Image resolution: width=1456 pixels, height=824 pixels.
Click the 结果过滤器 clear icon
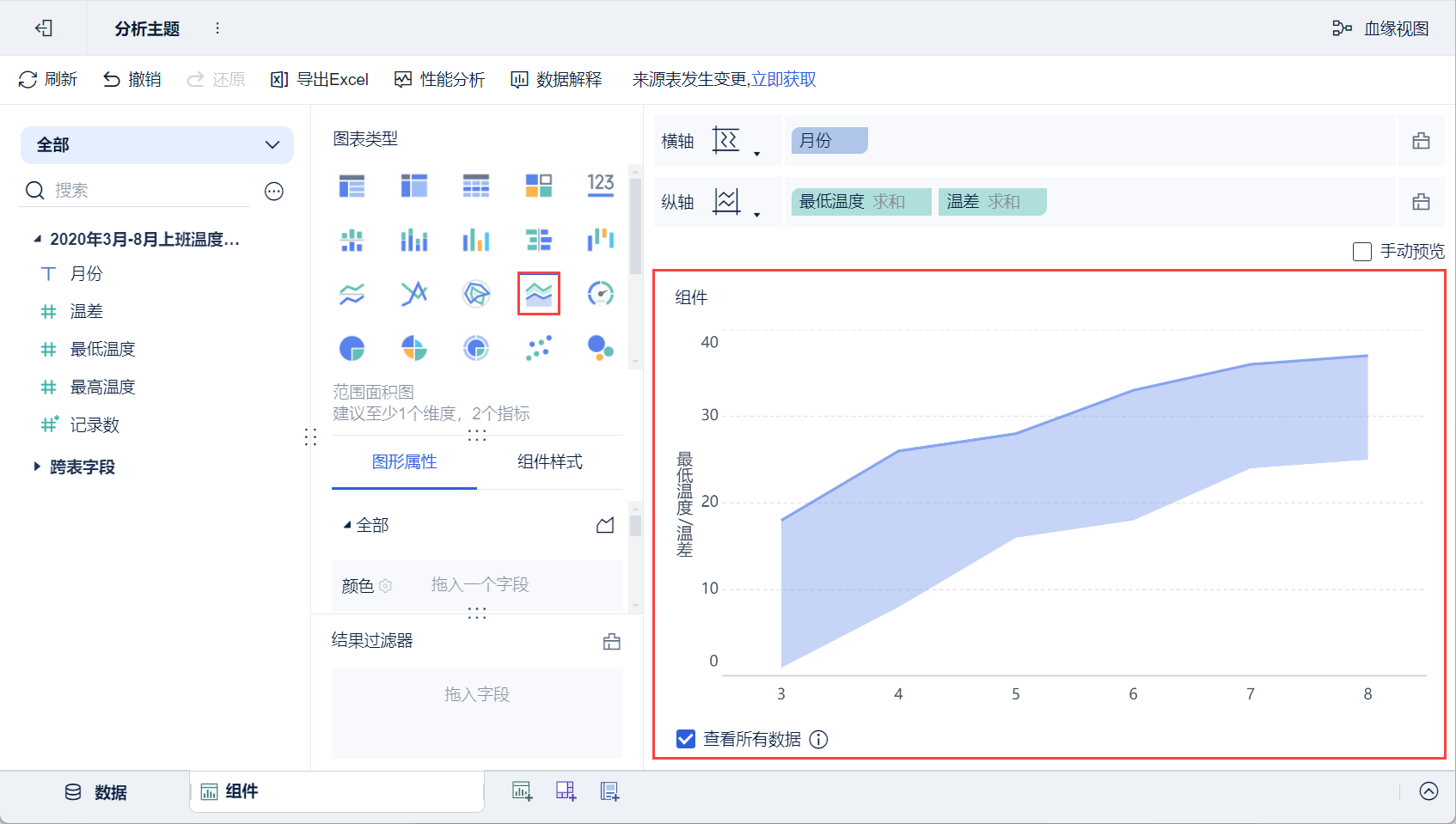[x=612, y=642]
